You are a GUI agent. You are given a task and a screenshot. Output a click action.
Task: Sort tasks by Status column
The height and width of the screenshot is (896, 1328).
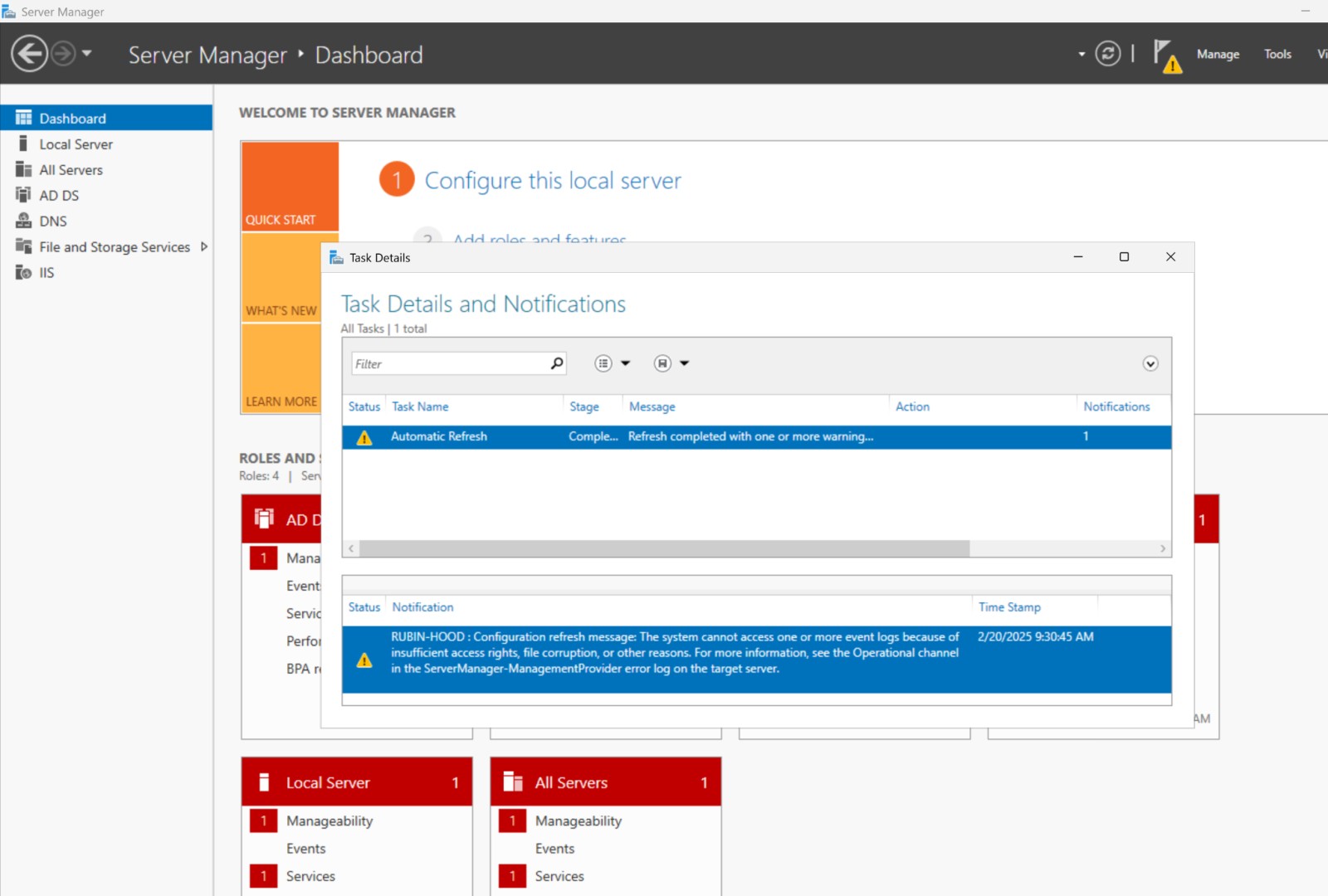(364, 407)
